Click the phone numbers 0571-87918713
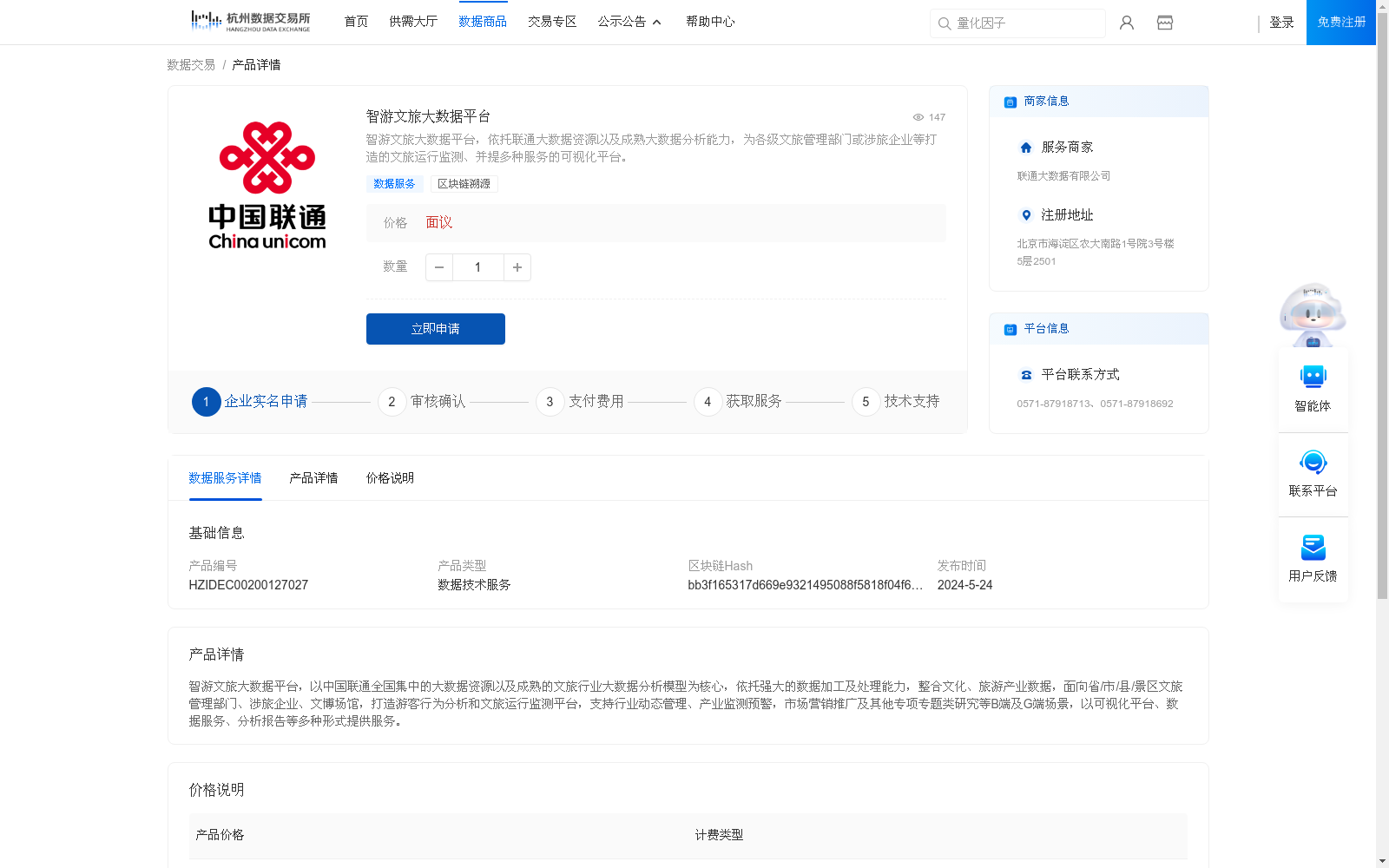Screen dimensions: 1389x868 pos(1095,404)
